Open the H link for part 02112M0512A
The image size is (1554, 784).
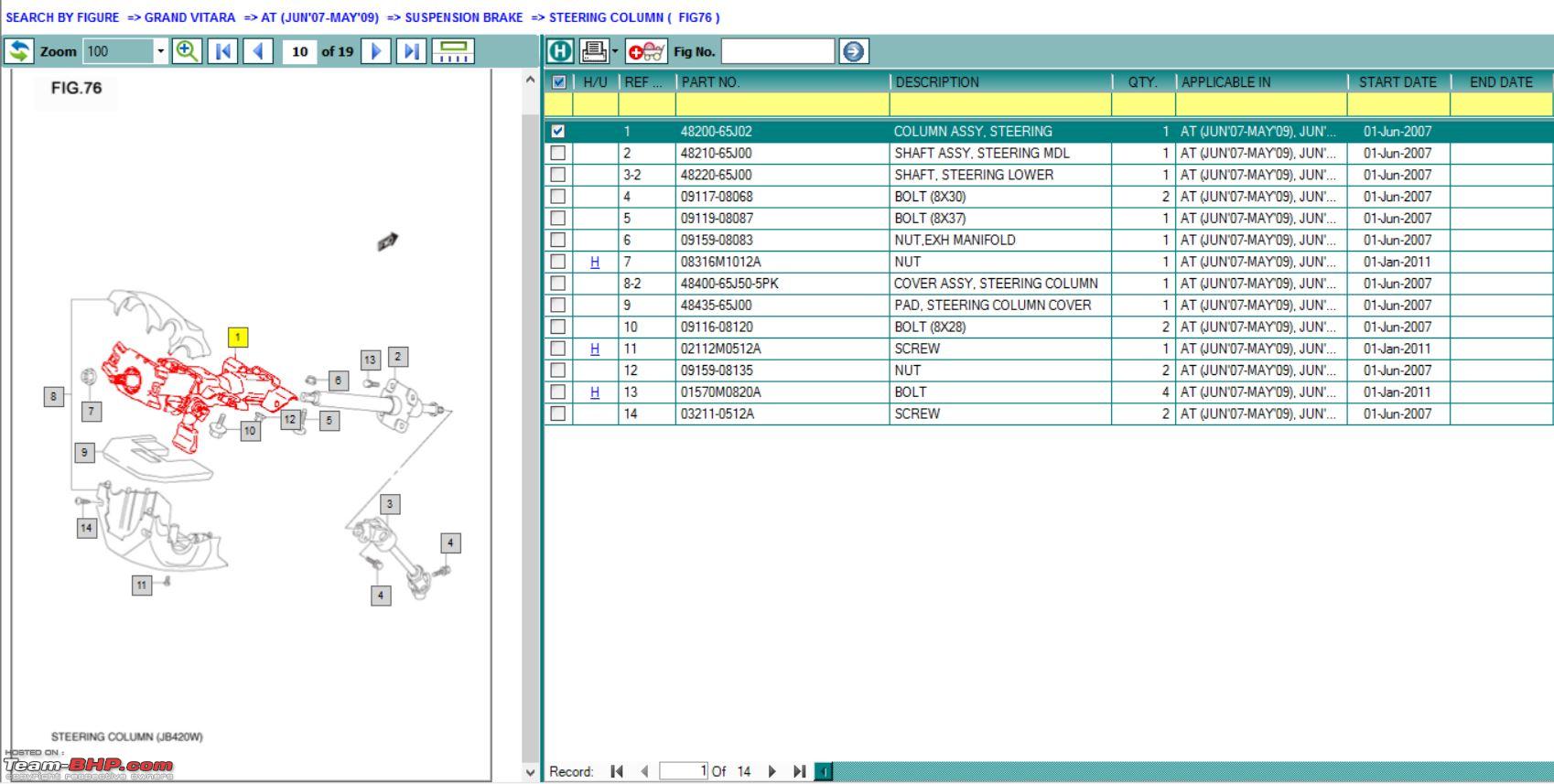[595, 349]
